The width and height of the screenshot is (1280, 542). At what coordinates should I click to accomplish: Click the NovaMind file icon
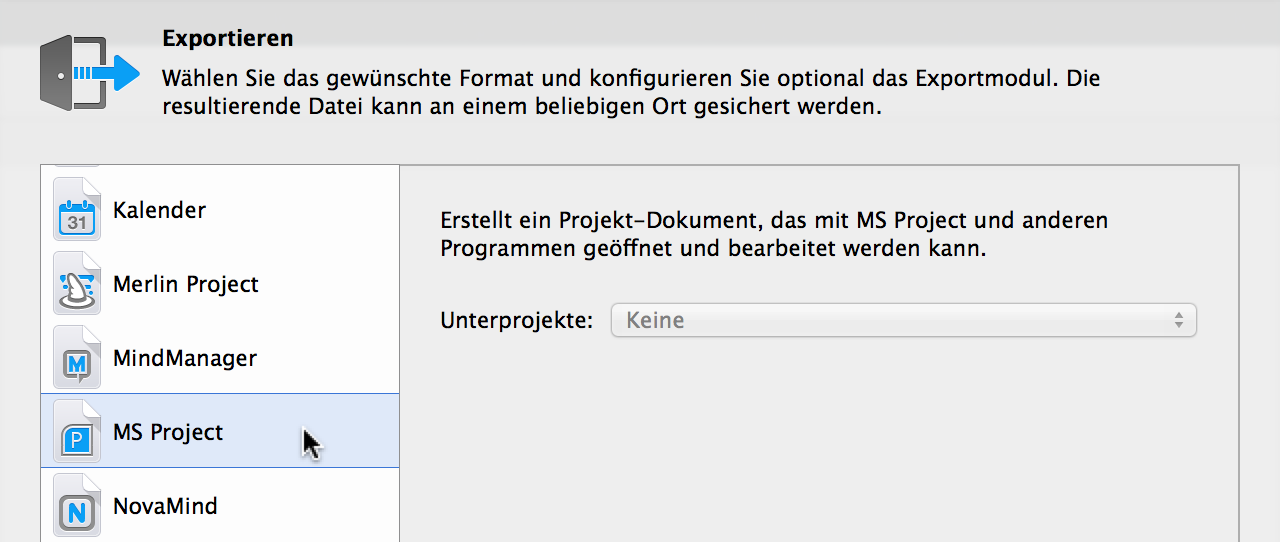77,506
